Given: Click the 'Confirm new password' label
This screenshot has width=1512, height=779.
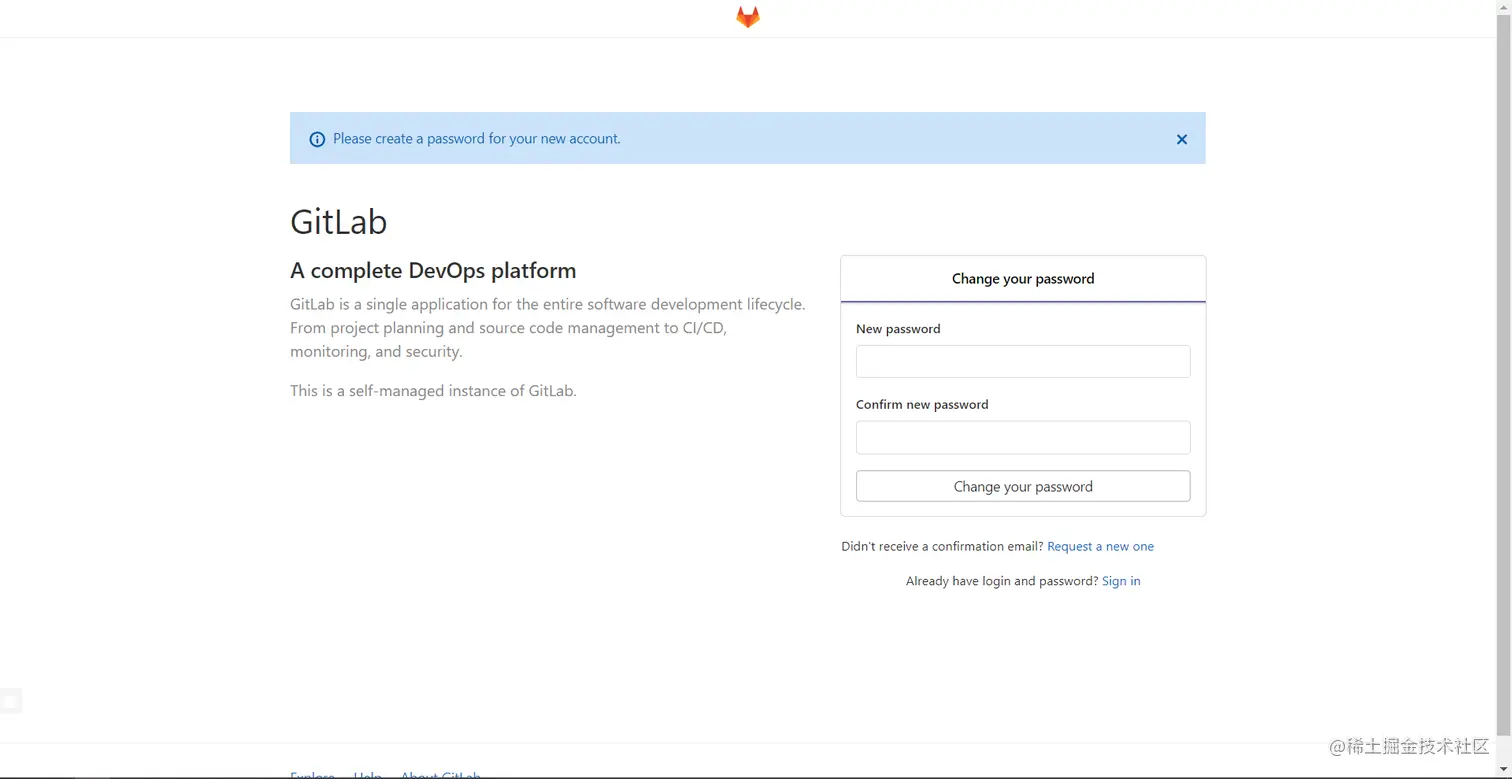Looking at the screenshot, I should (x=922, y=405).
